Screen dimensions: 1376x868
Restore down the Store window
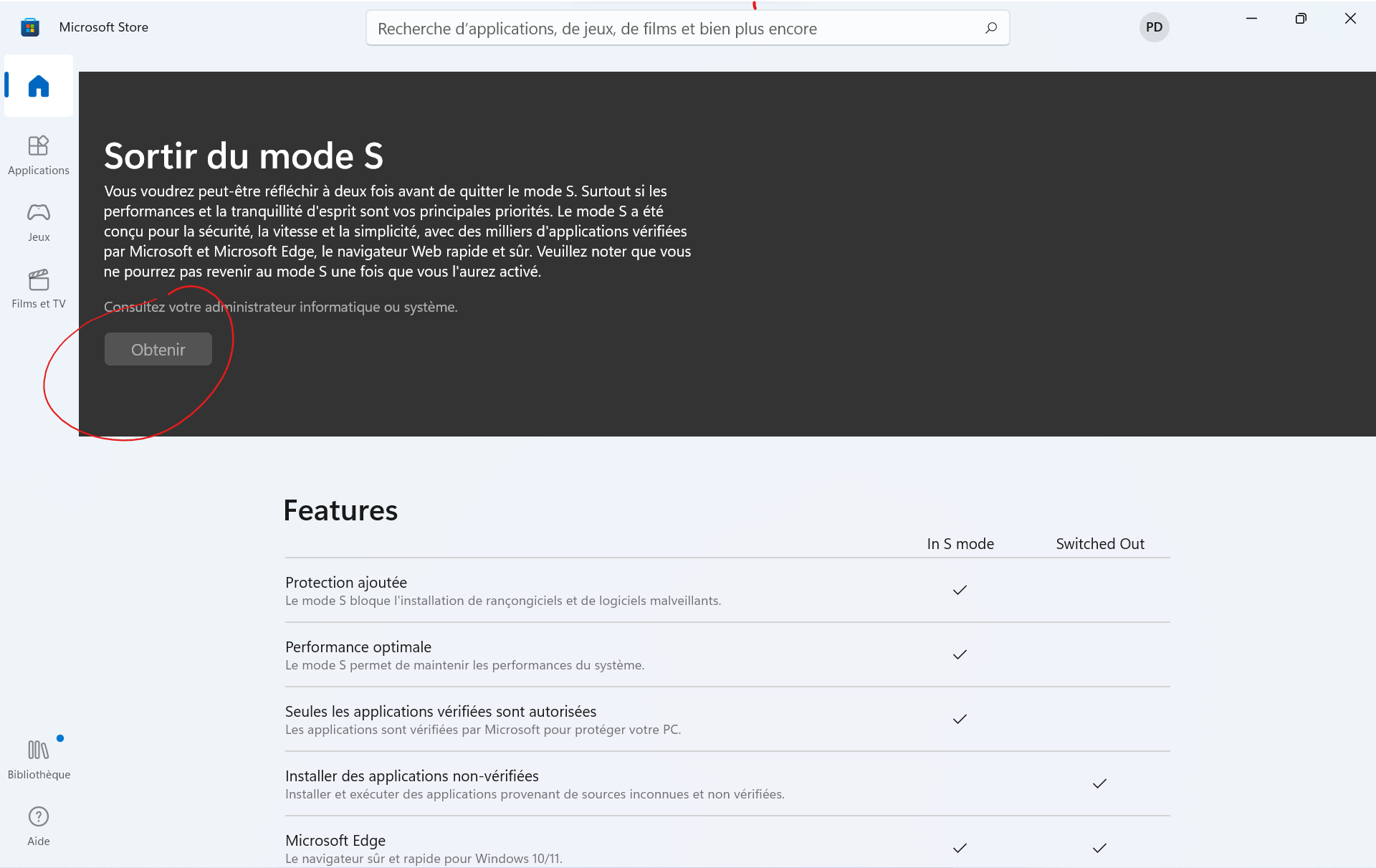click(1301, 19)
